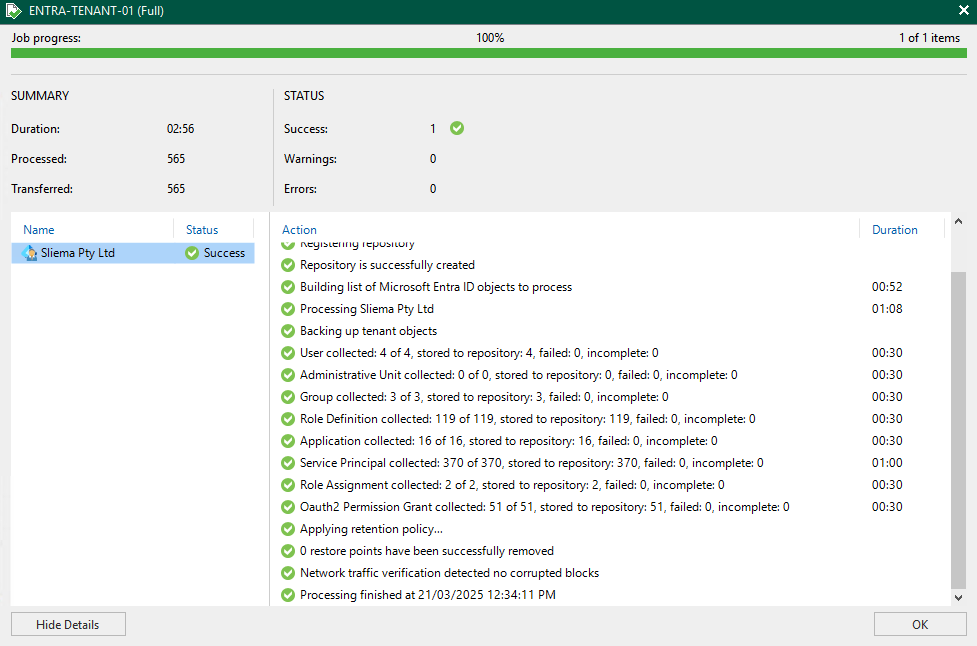The height and width of the screenshot is (646, 977).
Task: Click check icon for 0 restore points removed
Action: [287, 551]
